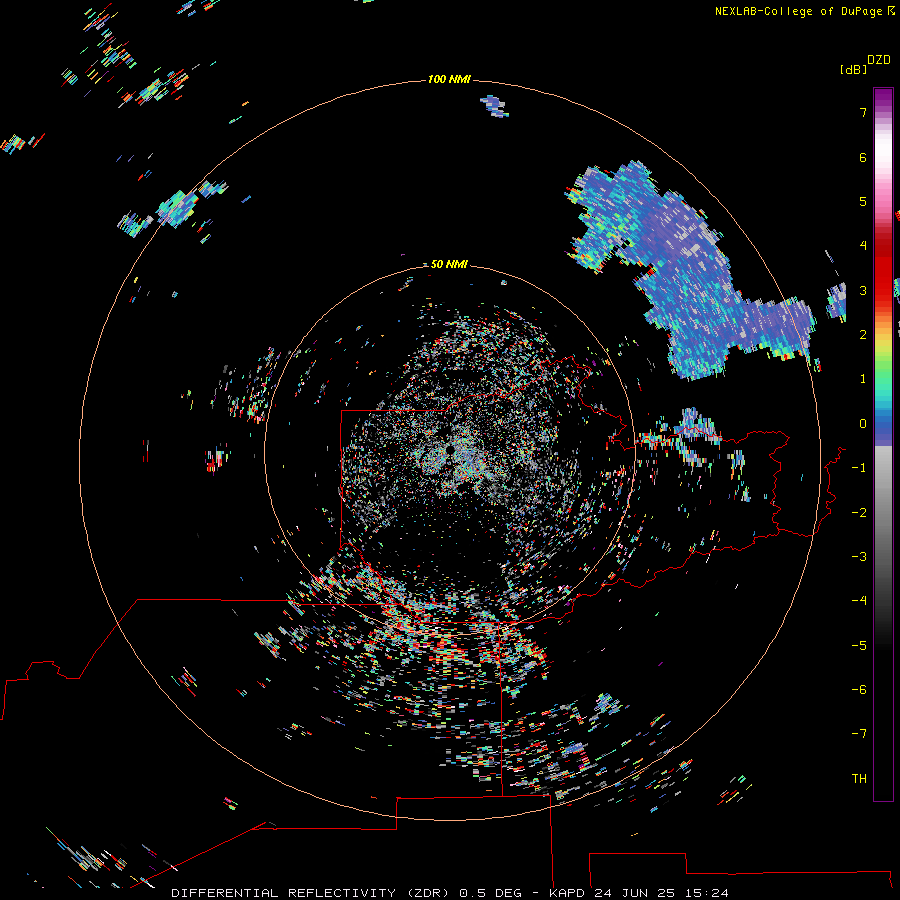This screenshot has width=900, height=900.
Task: Click the KAPD radar site identifier
Action: [567, 893]
